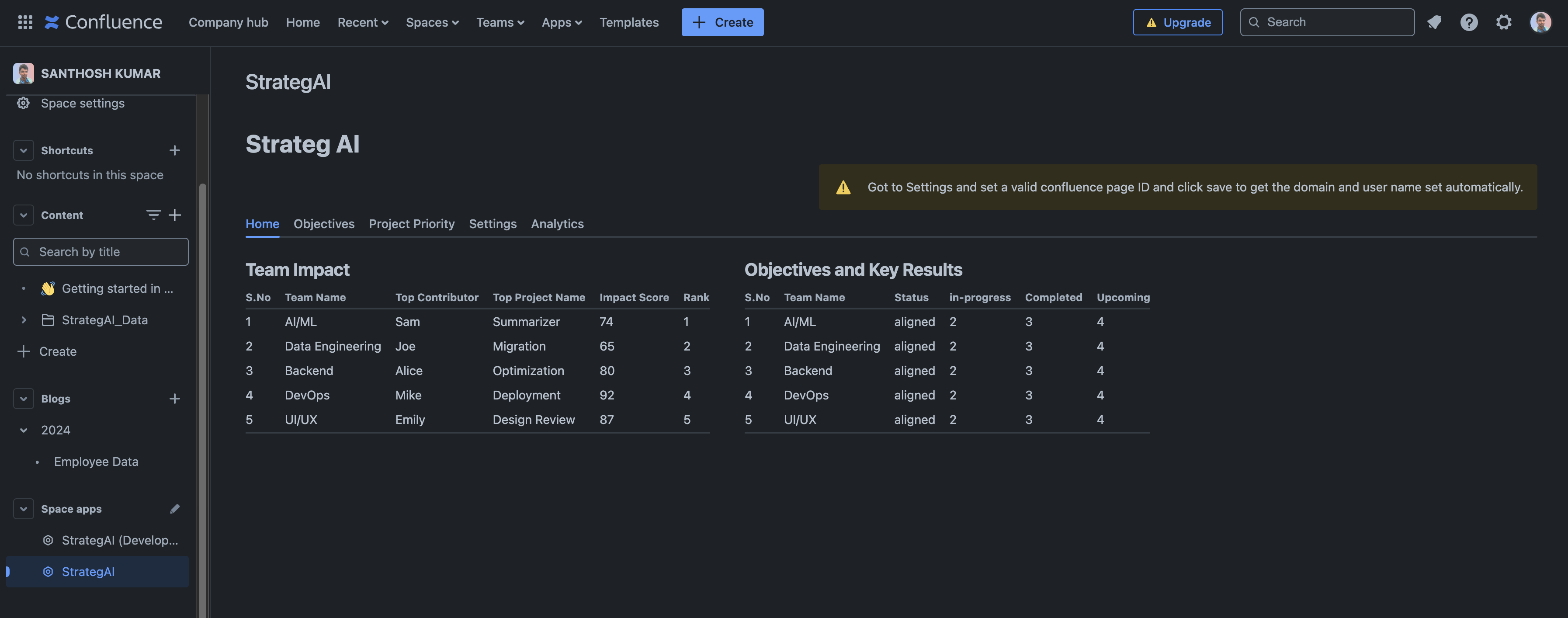This screenshot has width=1568, height=618.
Task: Open the notifications icon in the top bar
Action: pos(1434,23)
